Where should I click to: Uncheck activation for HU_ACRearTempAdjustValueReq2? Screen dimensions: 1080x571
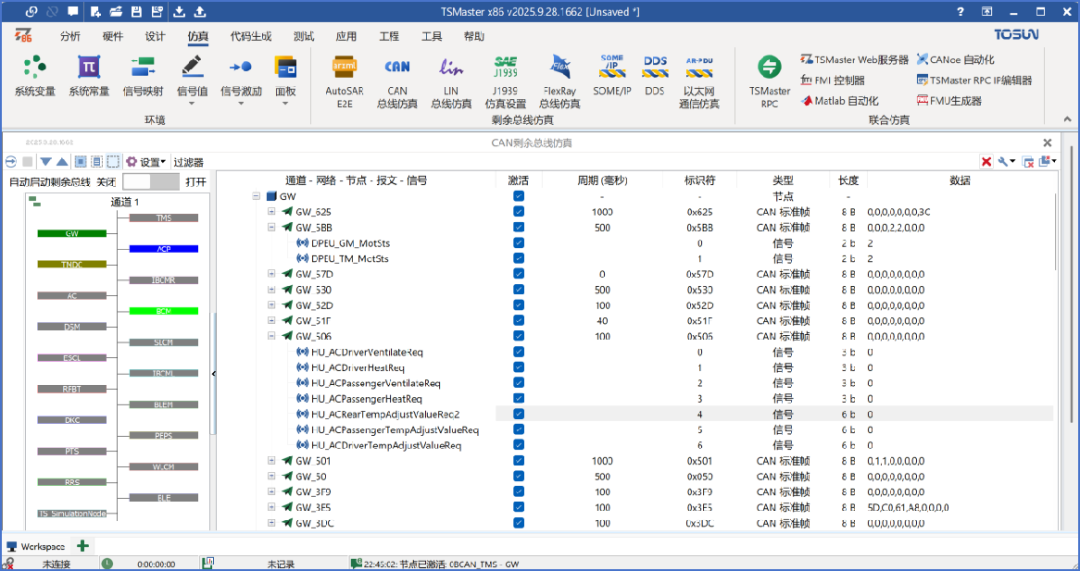click(519, 414)
